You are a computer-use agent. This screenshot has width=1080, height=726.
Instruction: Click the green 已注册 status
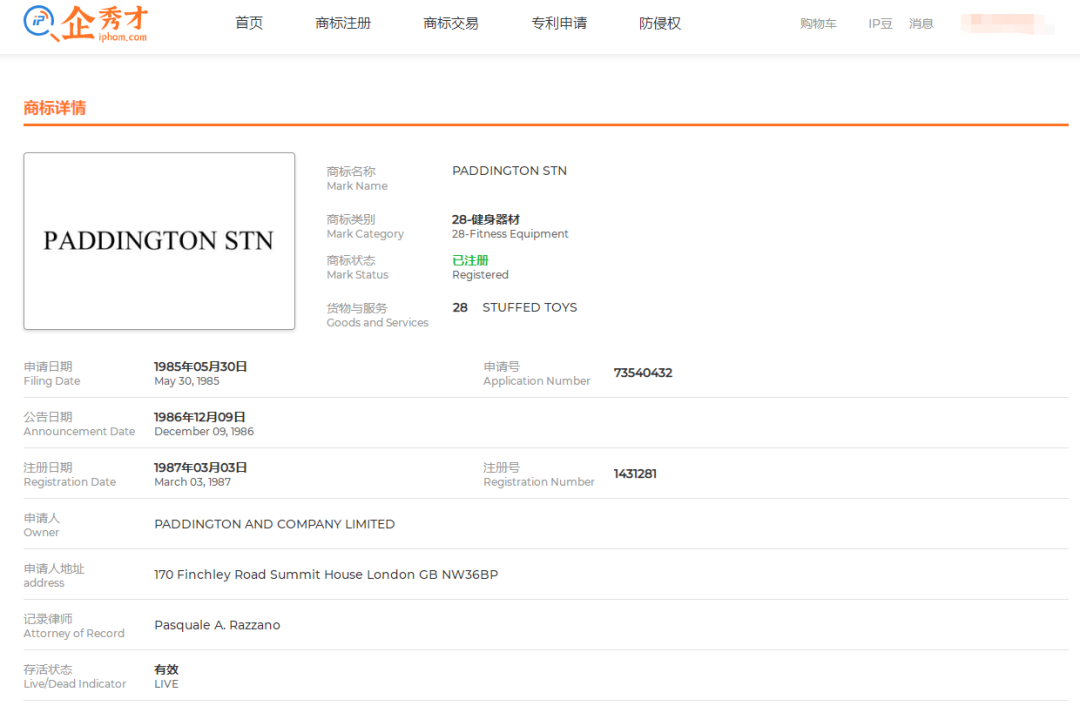[470, 260]
